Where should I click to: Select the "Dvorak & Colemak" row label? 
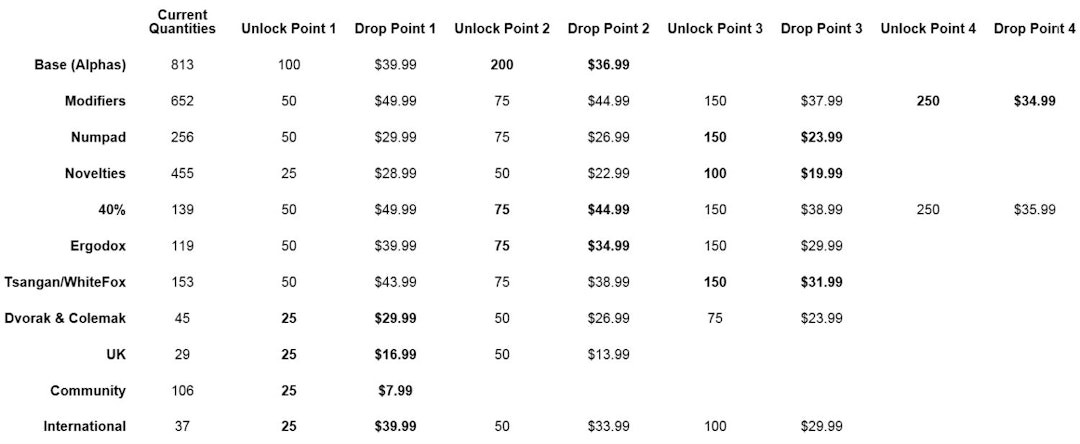66,318
